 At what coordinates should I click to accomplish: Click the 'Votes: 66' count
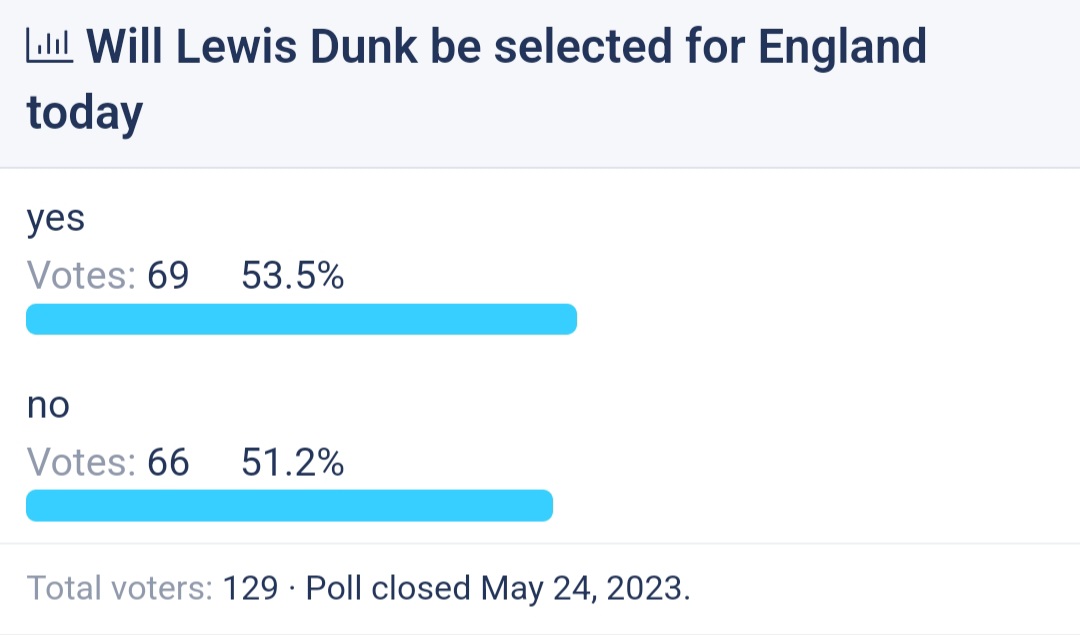pos(107,462)
